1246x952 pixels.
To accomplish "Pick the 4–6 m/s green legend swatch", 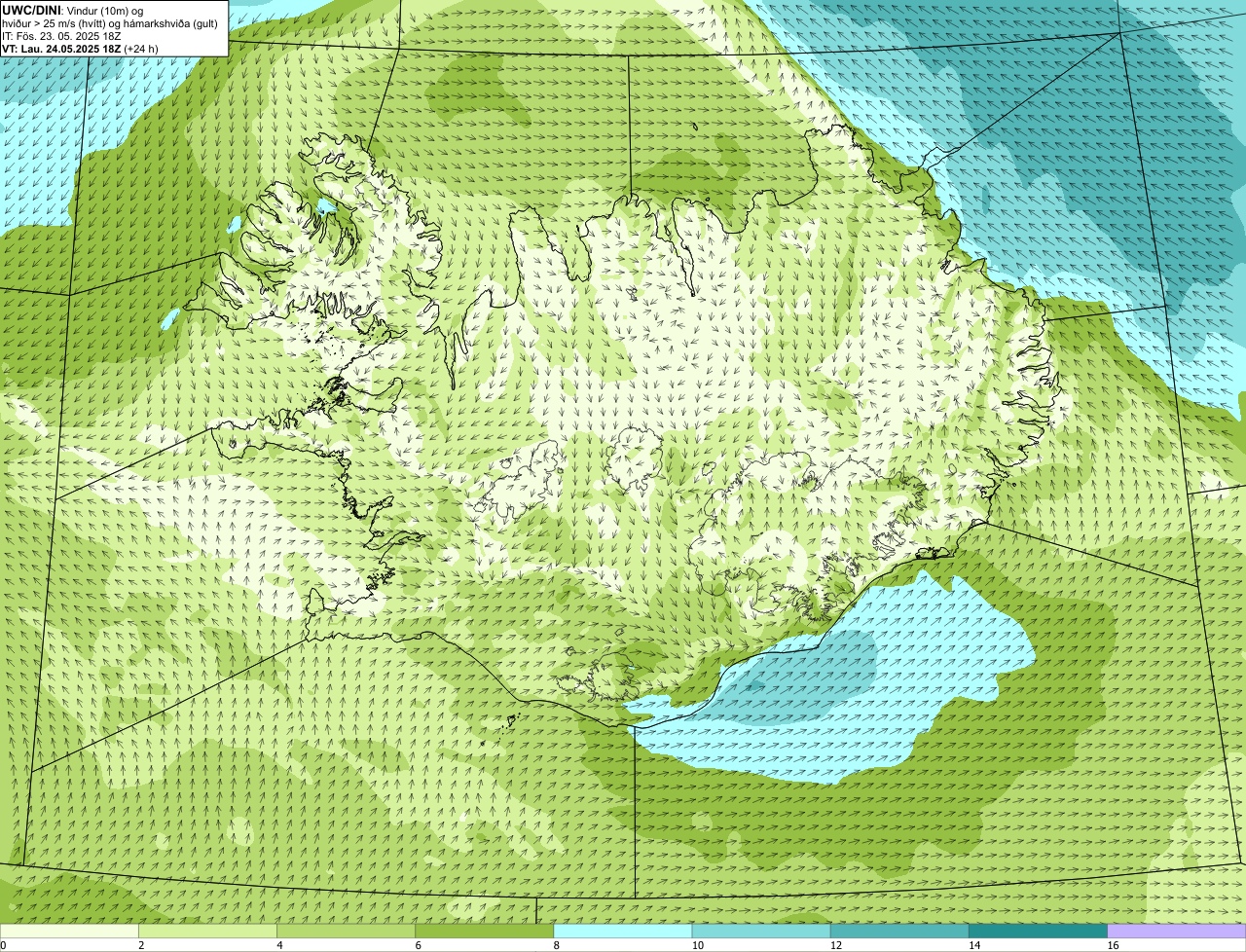I will (347, 931).
